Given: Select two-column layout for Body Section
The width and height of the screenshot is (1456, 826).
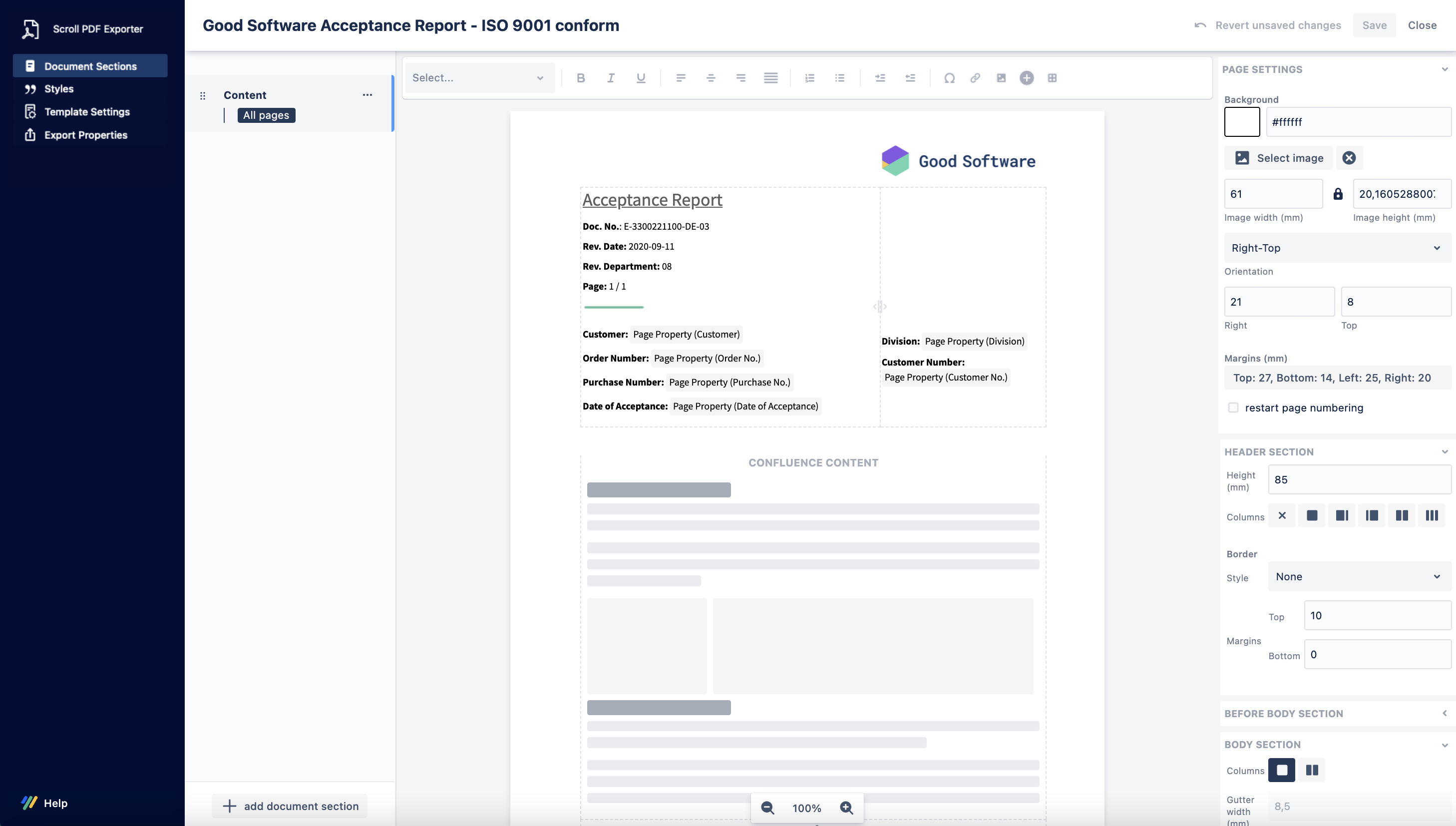Looking at the screenshot, I should click(x=1311, y=770).
